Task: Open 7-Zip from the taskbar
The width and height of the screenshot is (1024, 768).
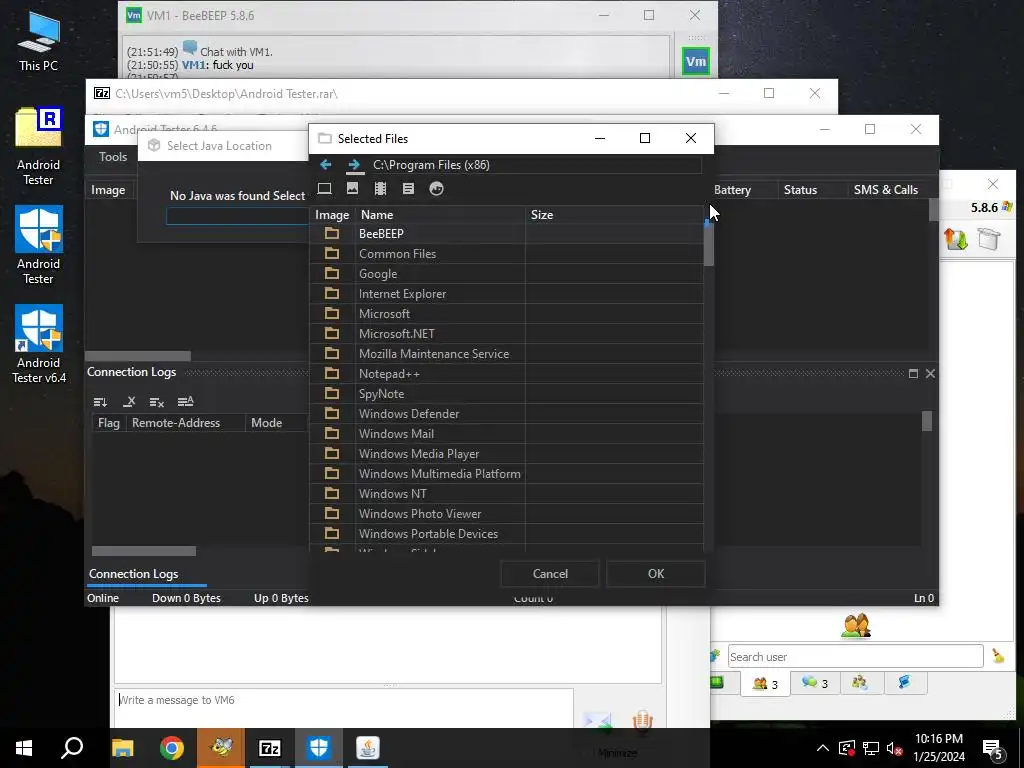Action: pyautogui.click(x=270, y=748)
